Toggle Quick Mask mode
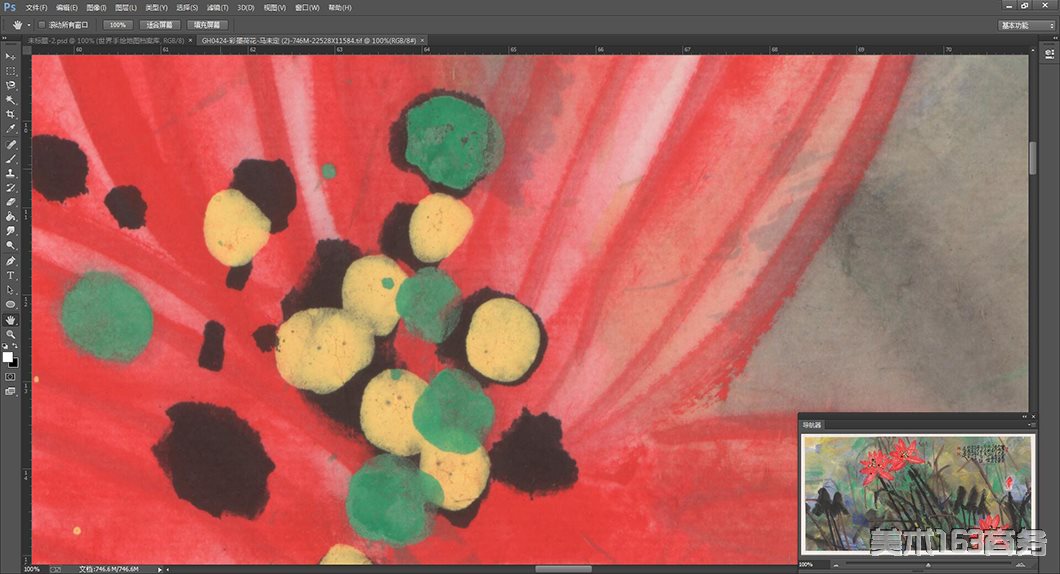This screenshot has height=574, width=1060. pos(10,377)
